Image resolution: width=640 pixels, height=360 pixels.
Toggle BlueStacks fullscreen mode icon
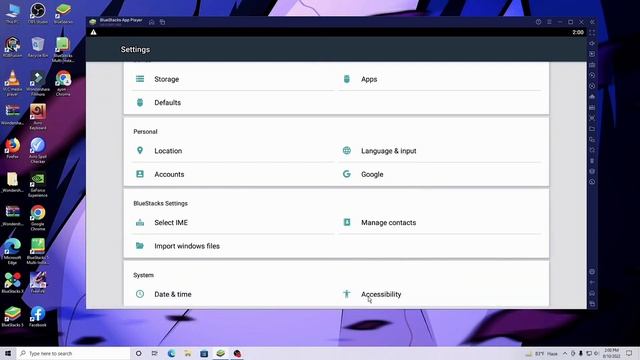(x=592, y=33)
